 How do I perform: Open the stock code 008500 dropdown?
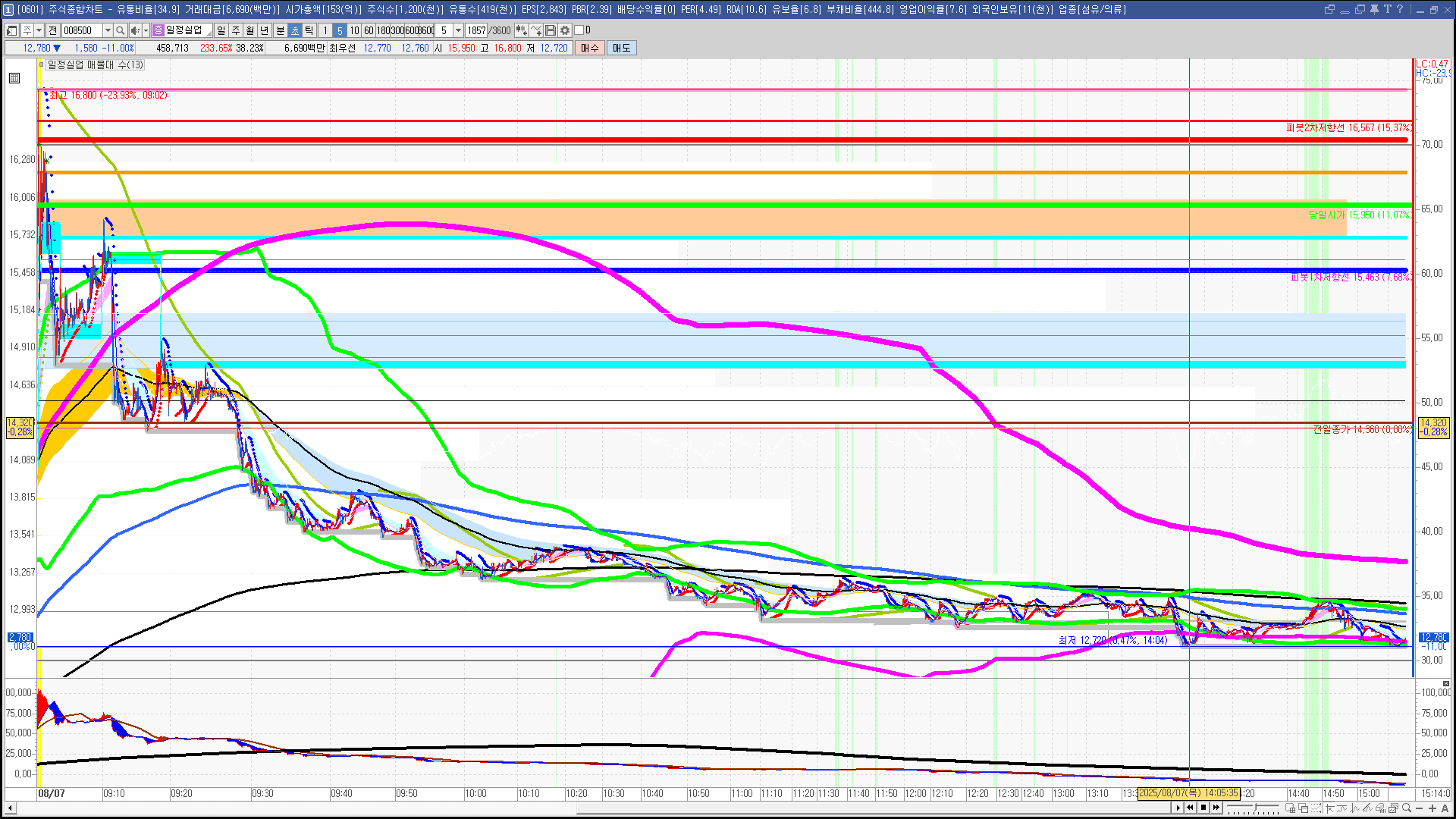coord(108,30)
